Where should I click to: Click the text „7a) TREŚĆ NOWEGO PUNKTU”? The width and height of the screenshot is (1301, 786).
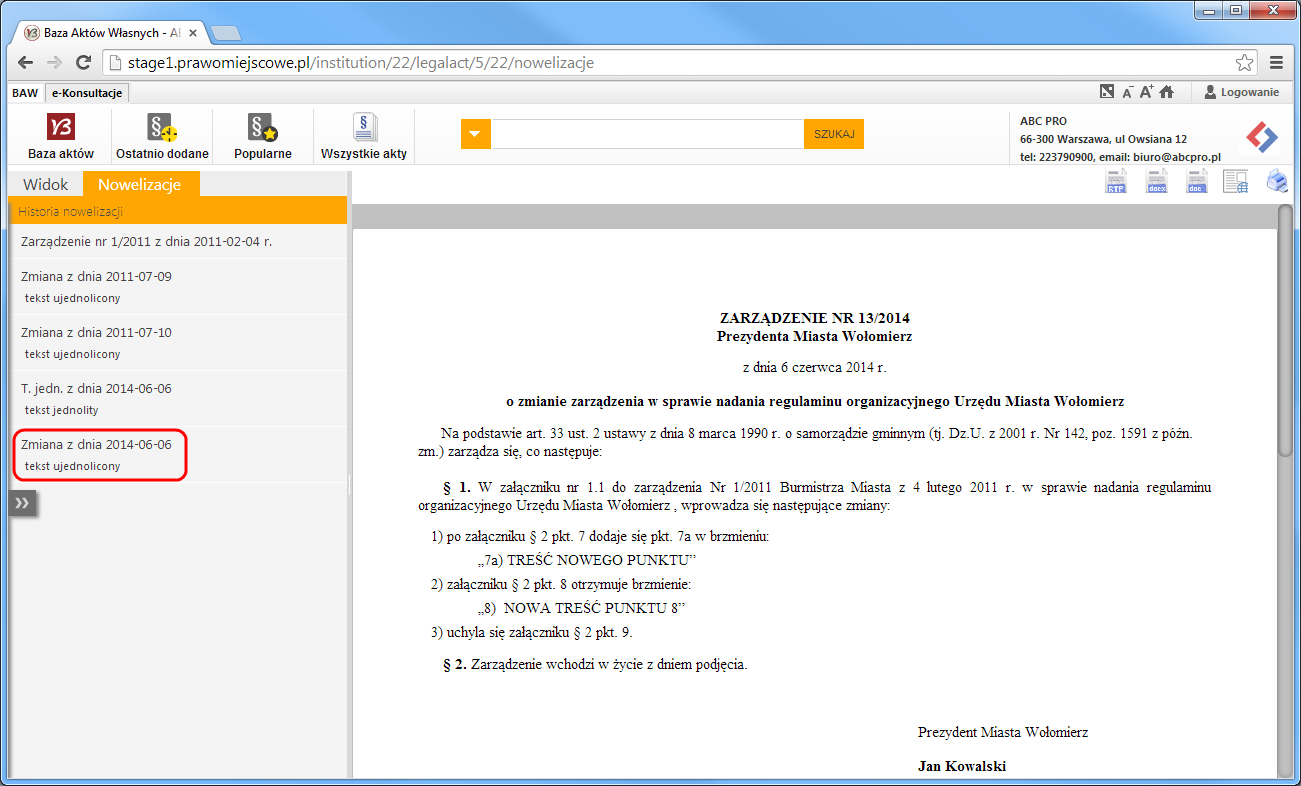coord(586,560)
